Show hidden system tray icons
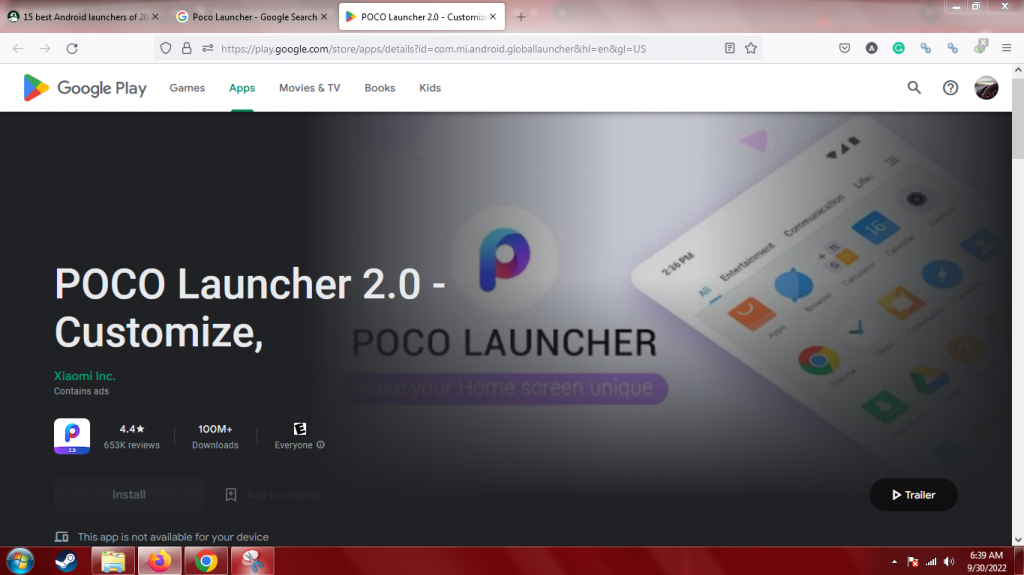The image size is (1024, 575). pos(894,562)
